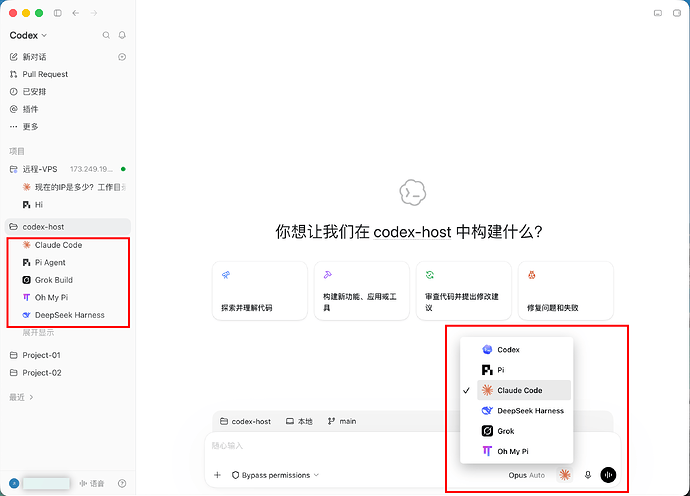Toggle the sidebar panel icon

pos(58,13)
